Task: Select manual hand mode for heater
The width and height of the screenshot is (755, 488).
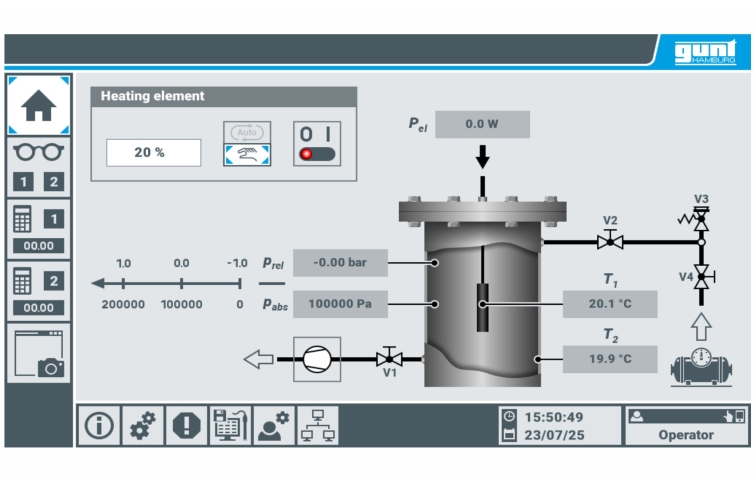Action: point(245,154)
